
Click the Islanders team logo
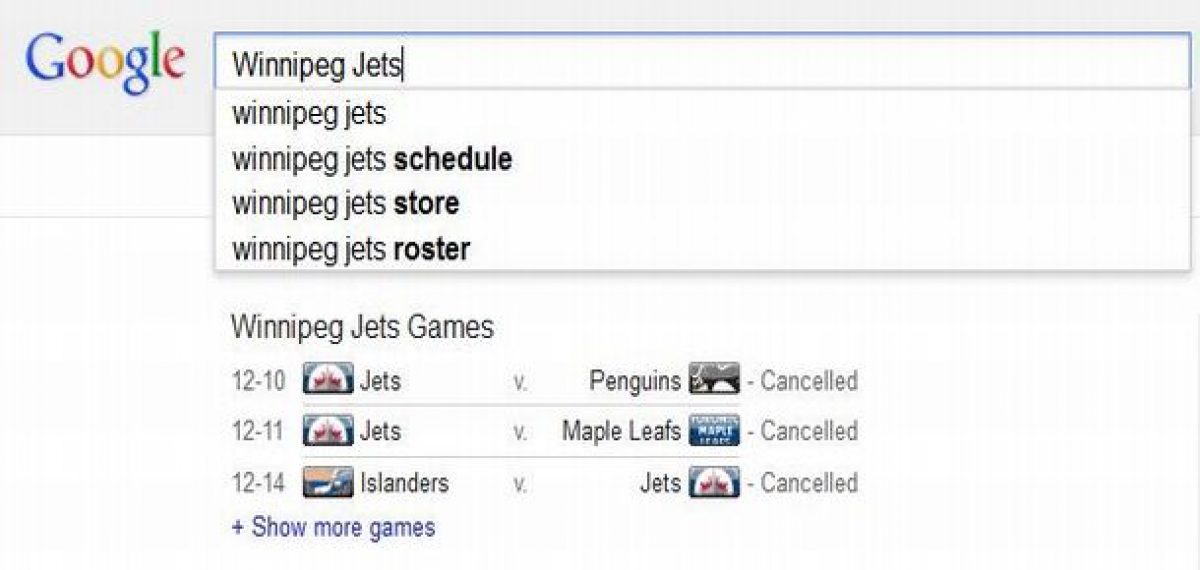point(328,483)
